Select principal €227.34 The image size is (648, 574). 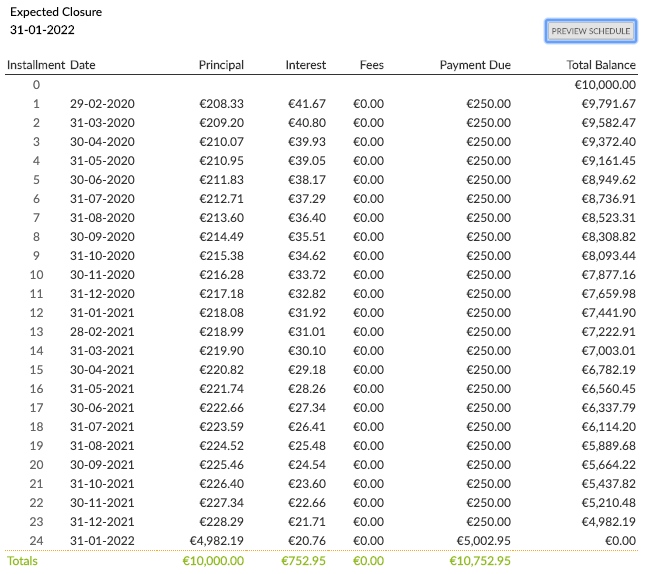[222, 503]
